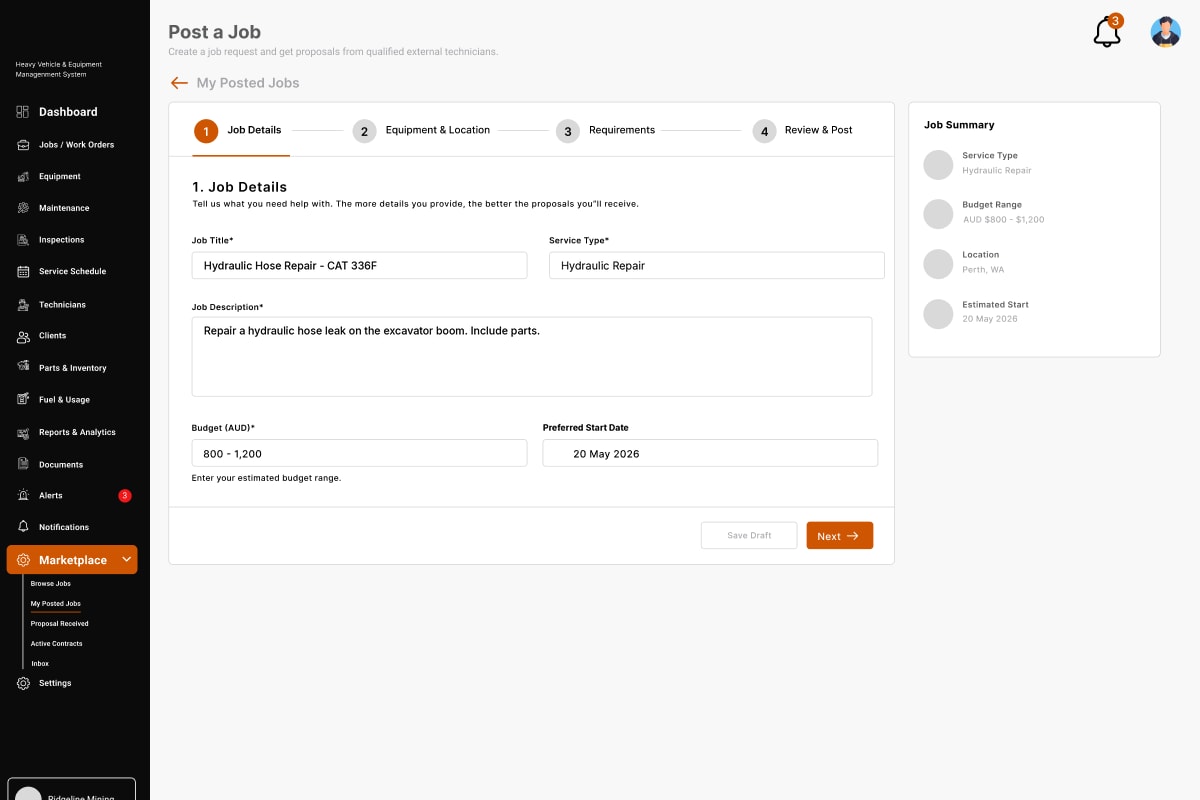
Task: Click the 'Job Summary' heading
Action: click(959, 125)
